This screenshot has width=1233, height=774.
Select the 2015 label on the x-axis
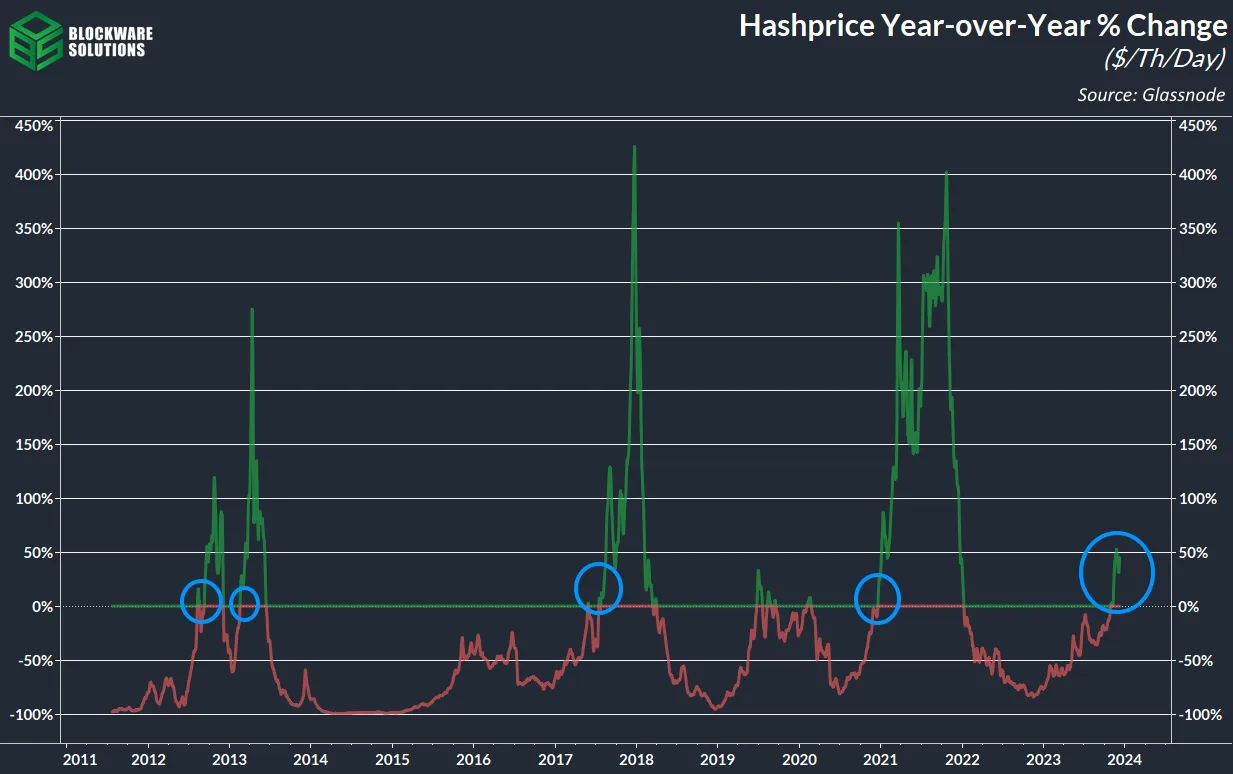click(x=392, y=758)
